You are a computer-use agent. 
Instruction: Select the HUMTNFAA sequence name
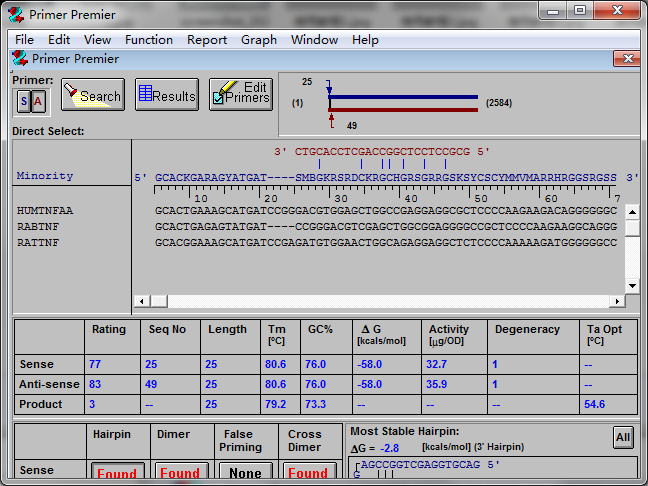[x=45, y=211]
